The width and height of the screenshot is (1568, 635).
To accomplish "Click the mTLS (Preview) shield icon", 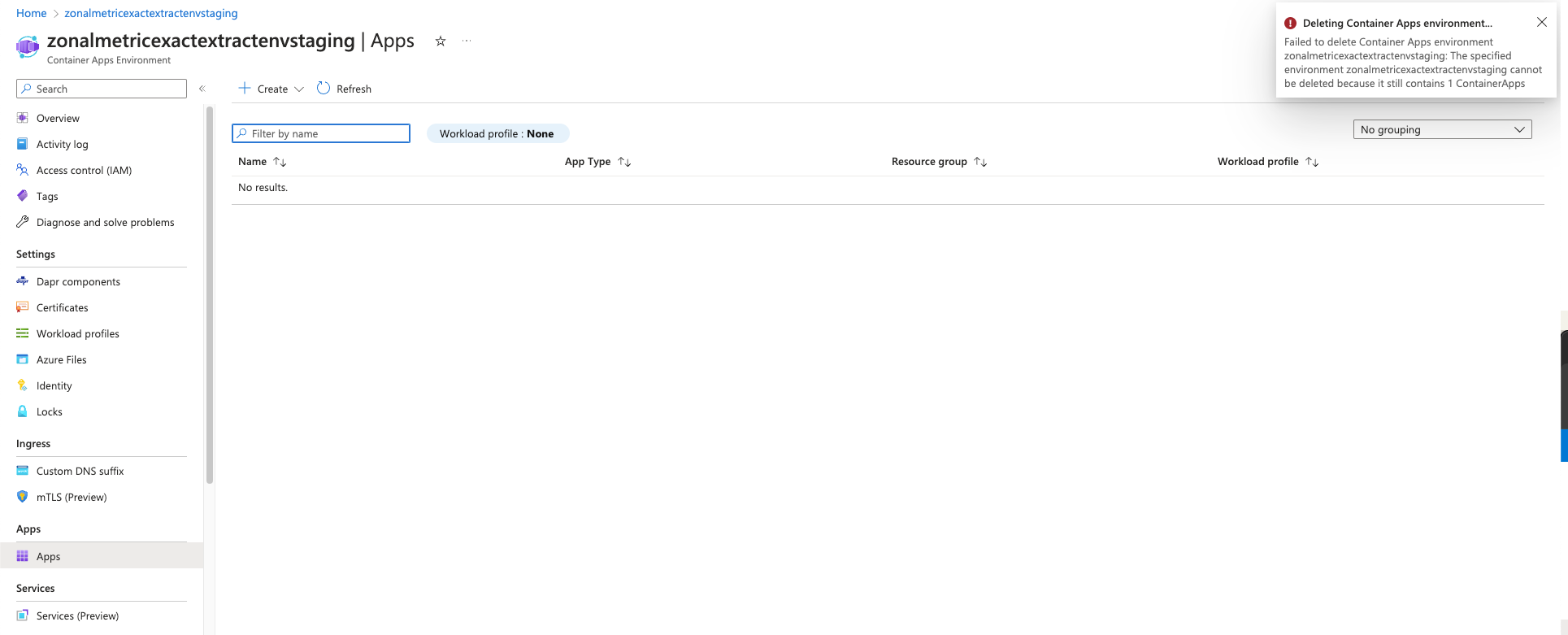I will (23, 497).
